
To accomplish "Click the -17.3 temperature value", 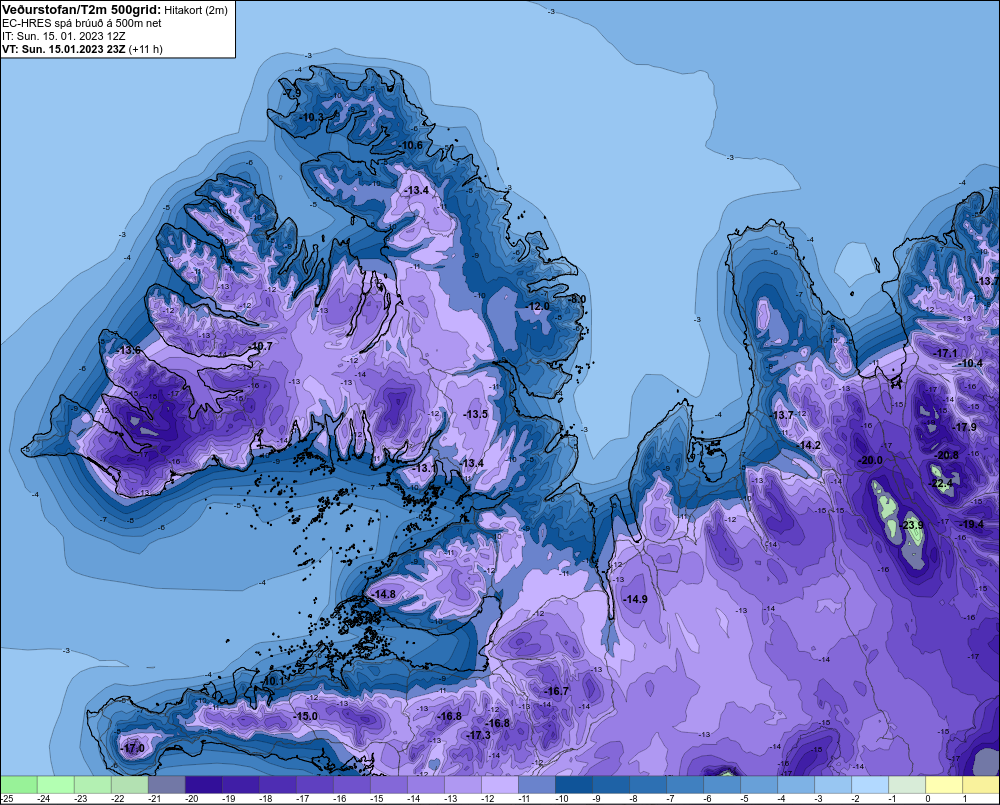I will click(x=479, y=735).
